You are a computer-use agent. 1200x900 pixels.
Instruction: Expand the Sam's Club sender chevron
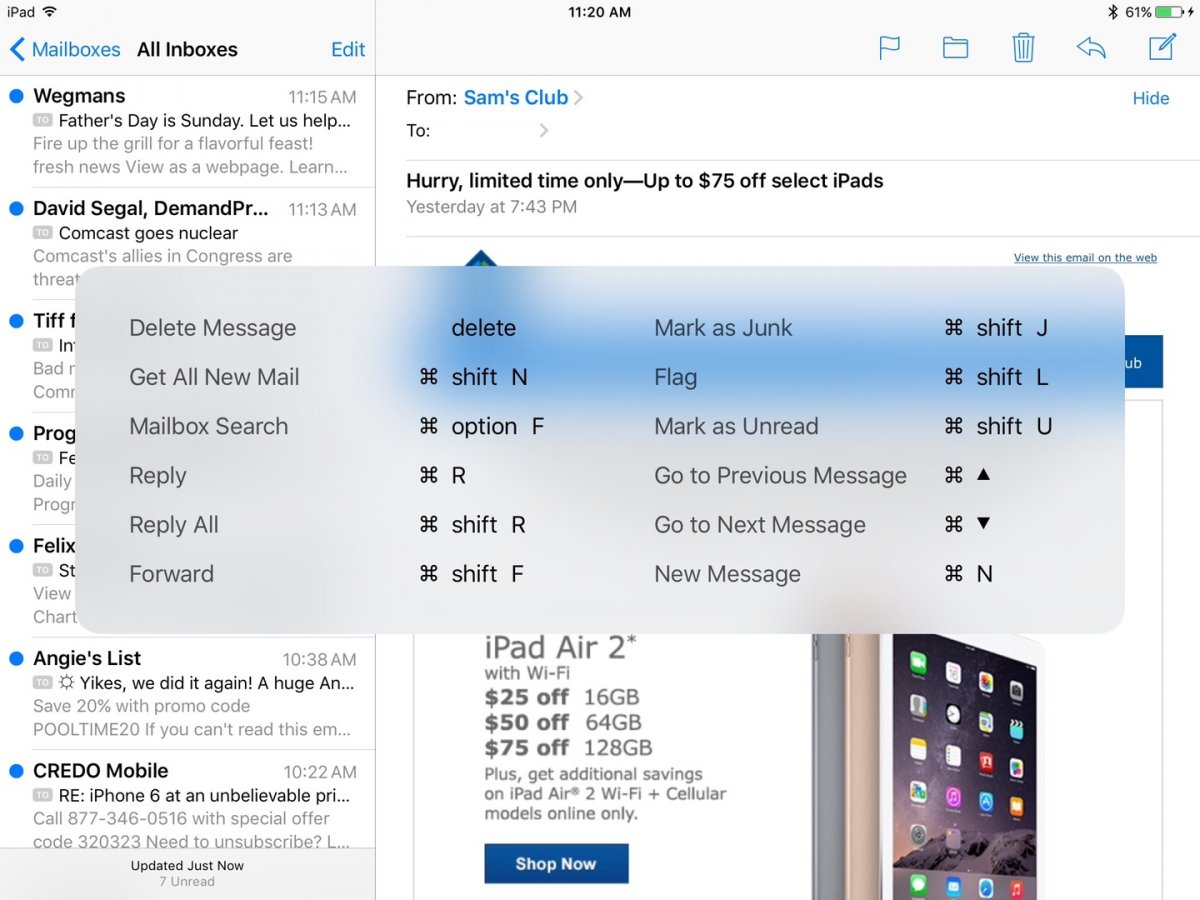pyautogui.click(x=579, y=98)
